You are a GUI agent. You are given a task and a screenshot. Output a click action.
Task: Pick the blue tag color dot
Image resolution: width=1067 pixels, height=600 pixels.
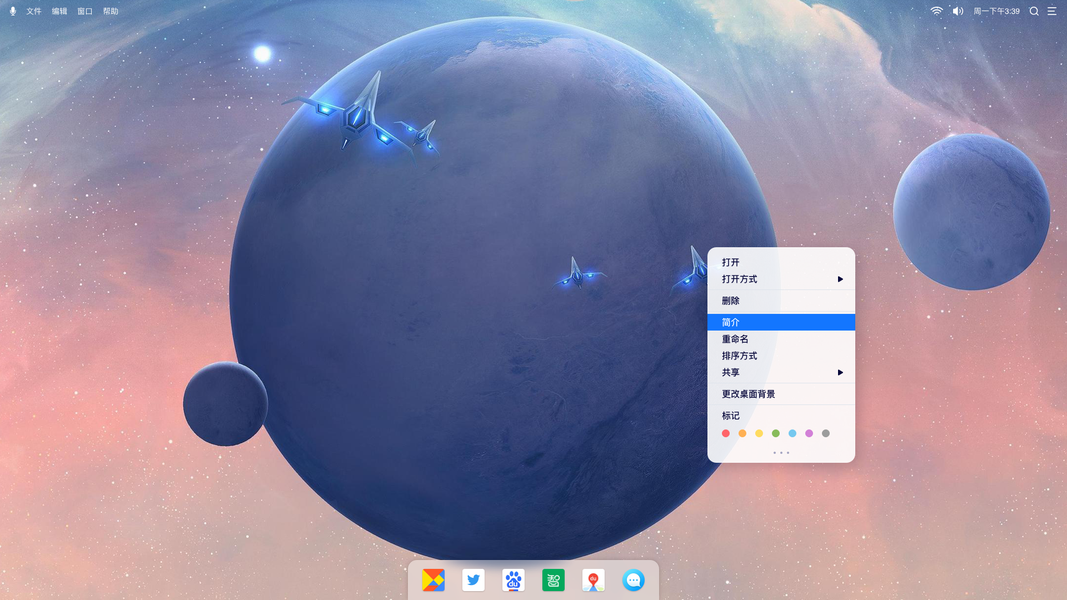pos(792,433)
